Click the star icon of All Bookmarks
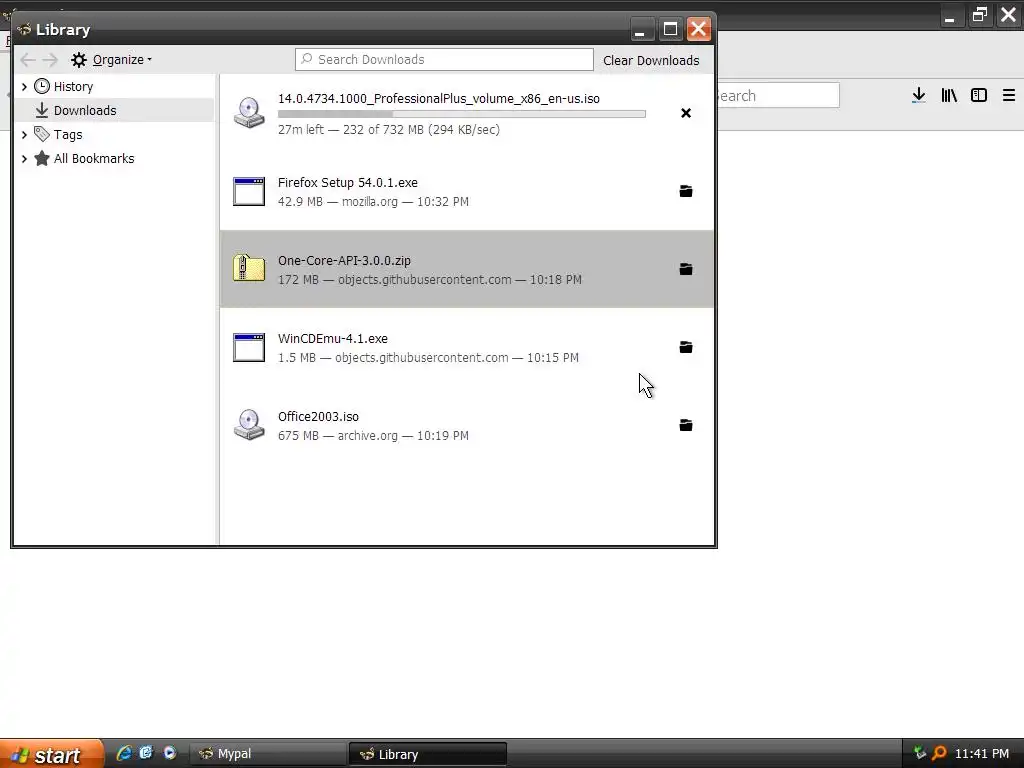1024x768 pixels. point(42,158)
